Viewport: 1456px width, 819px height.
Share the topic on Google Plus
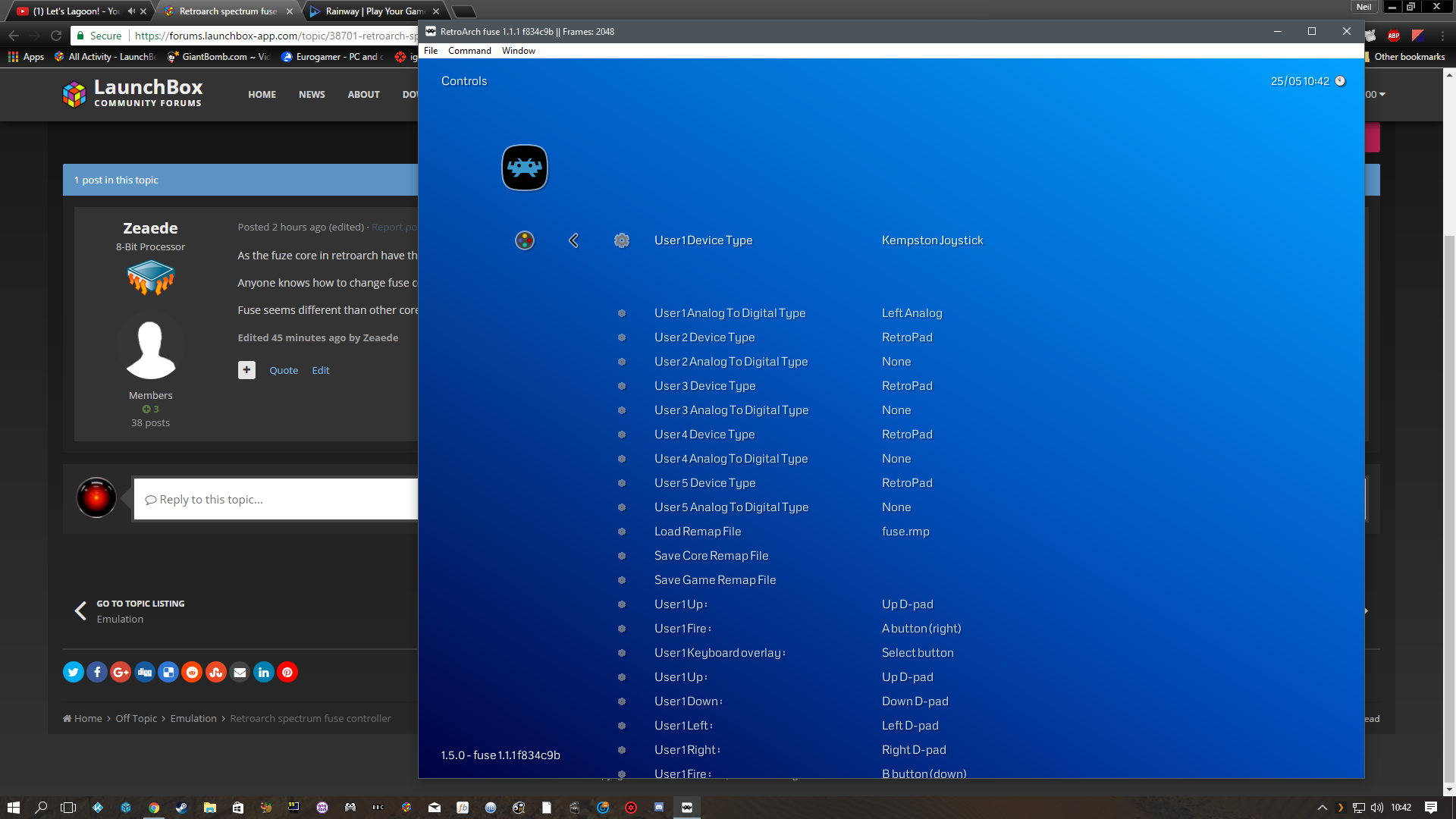coord(121,672)
